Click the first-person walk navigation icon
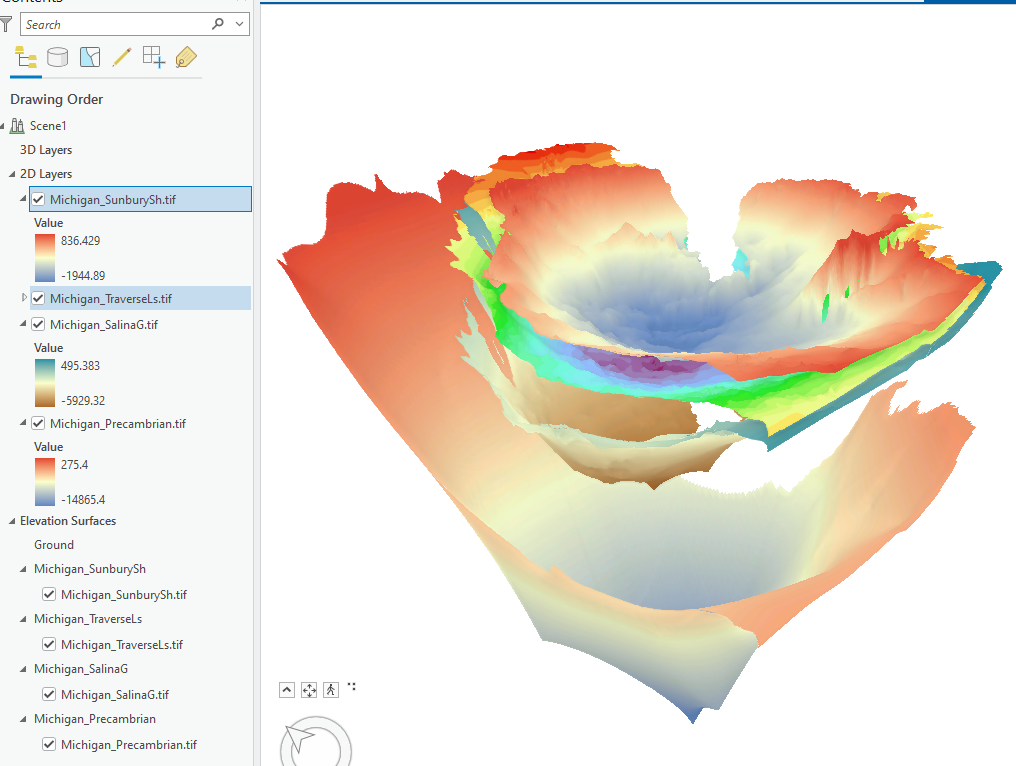 (x=331, y=690)
